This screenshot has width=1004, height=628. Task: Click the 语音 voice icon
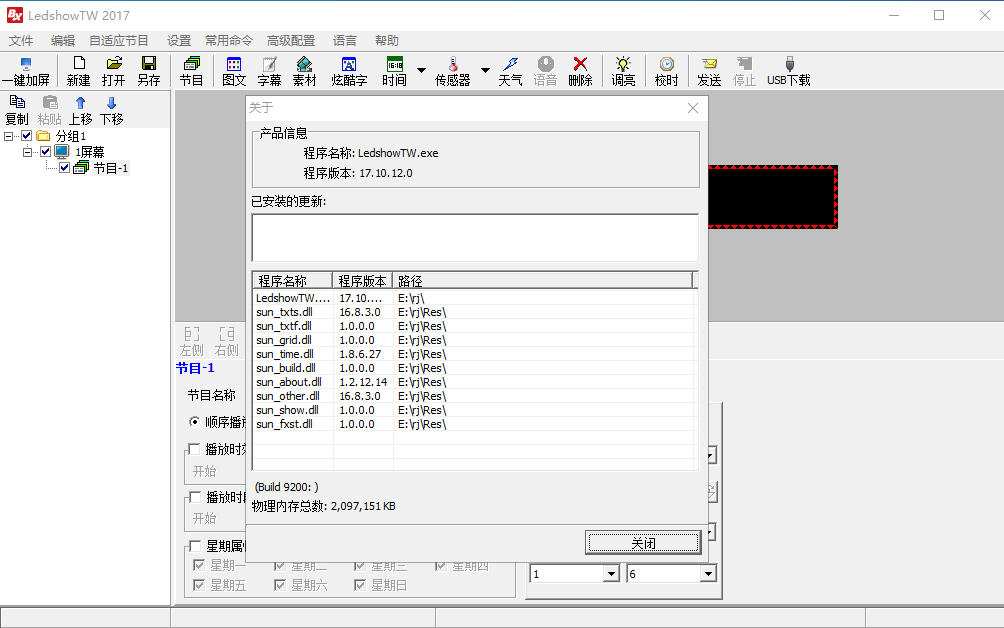click(546, 71)
